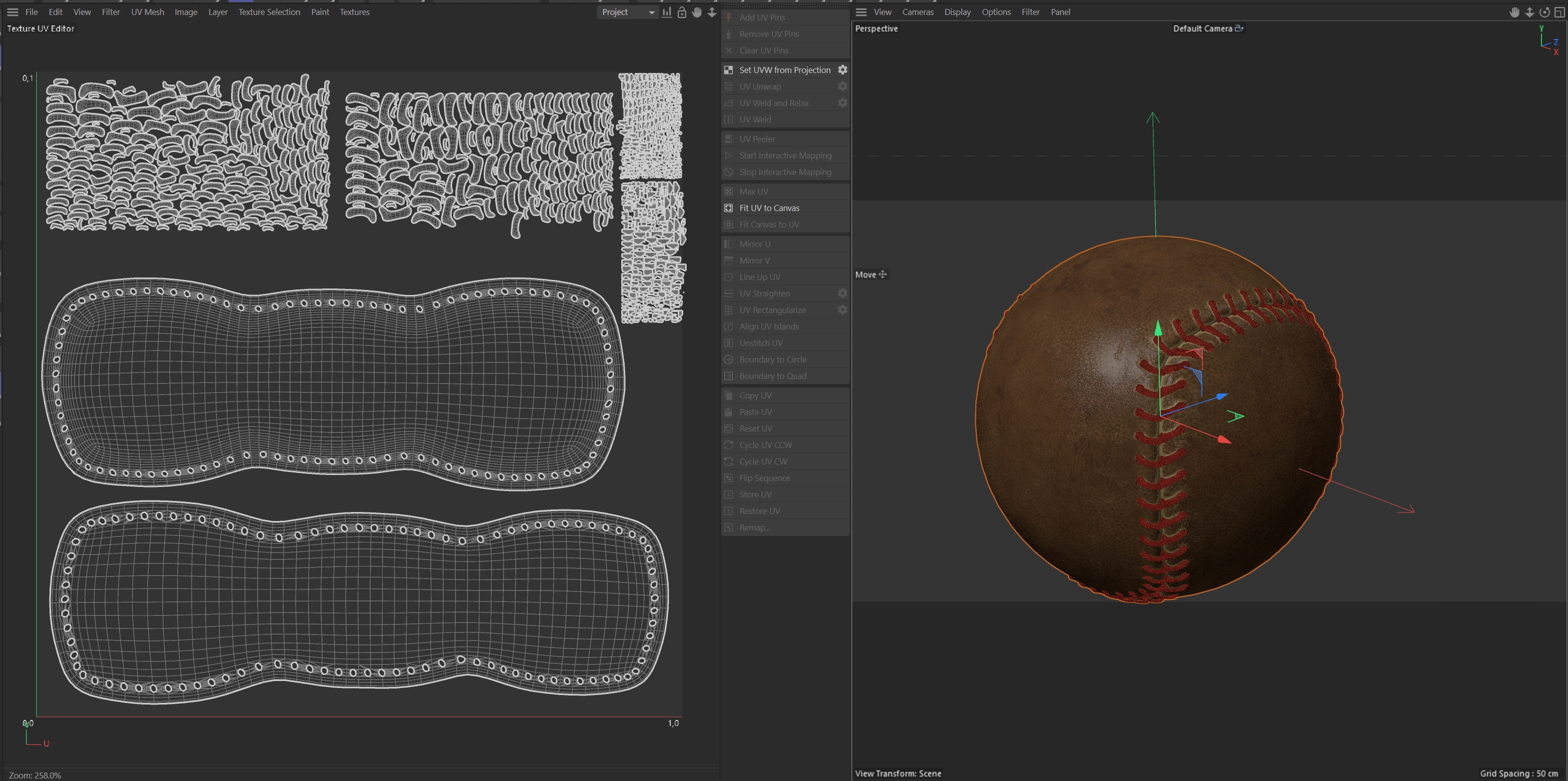Toggle the viewport maximize layout icon
The image size is (1568, 781).
click(1559, 12)
